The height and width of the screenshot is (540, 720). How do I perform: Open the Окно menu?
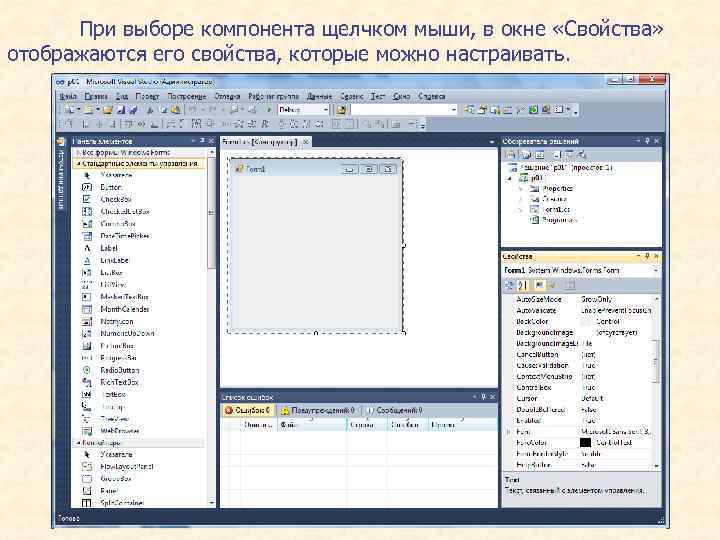tap(401, 96)
